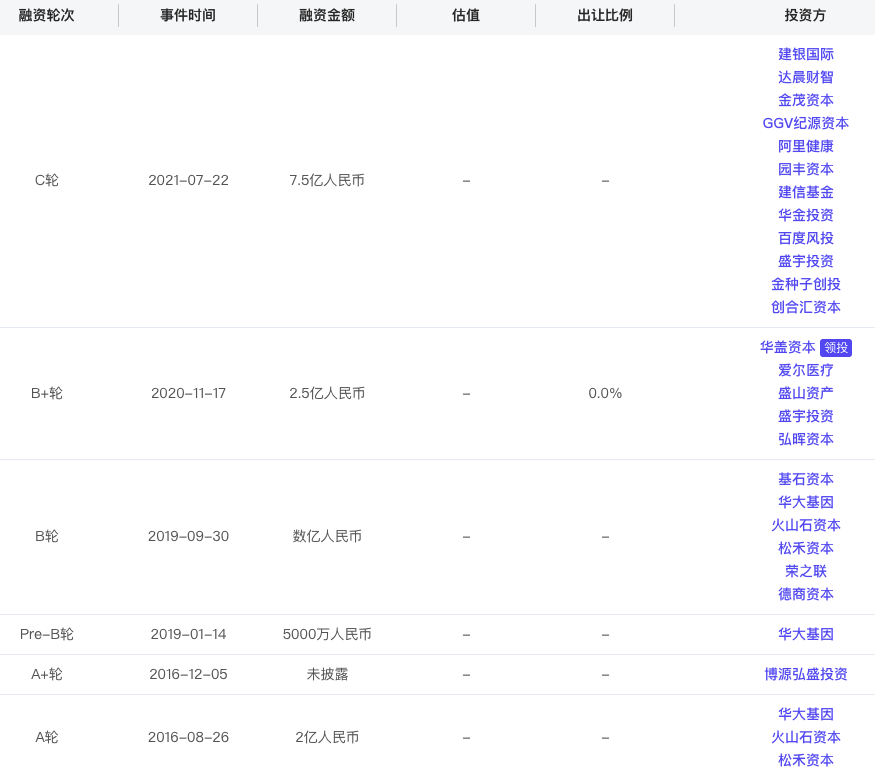Click the 盛山资产 link
The height and width of the screenshot is (772, 875).
pos(805,393)
